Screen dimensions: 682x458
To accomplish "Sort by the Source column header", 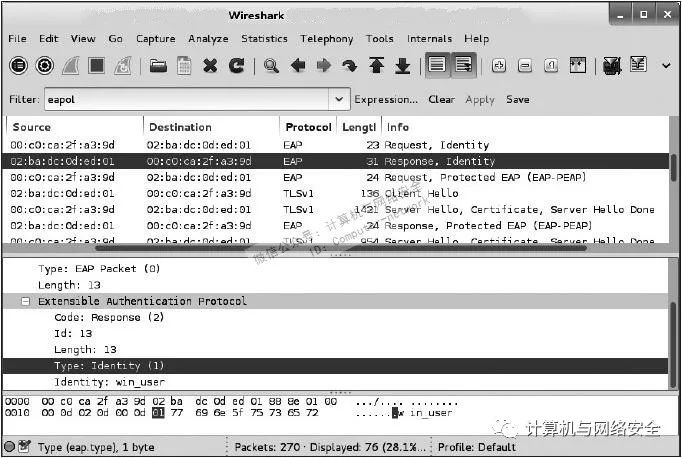I will click(x=75, y=127).
